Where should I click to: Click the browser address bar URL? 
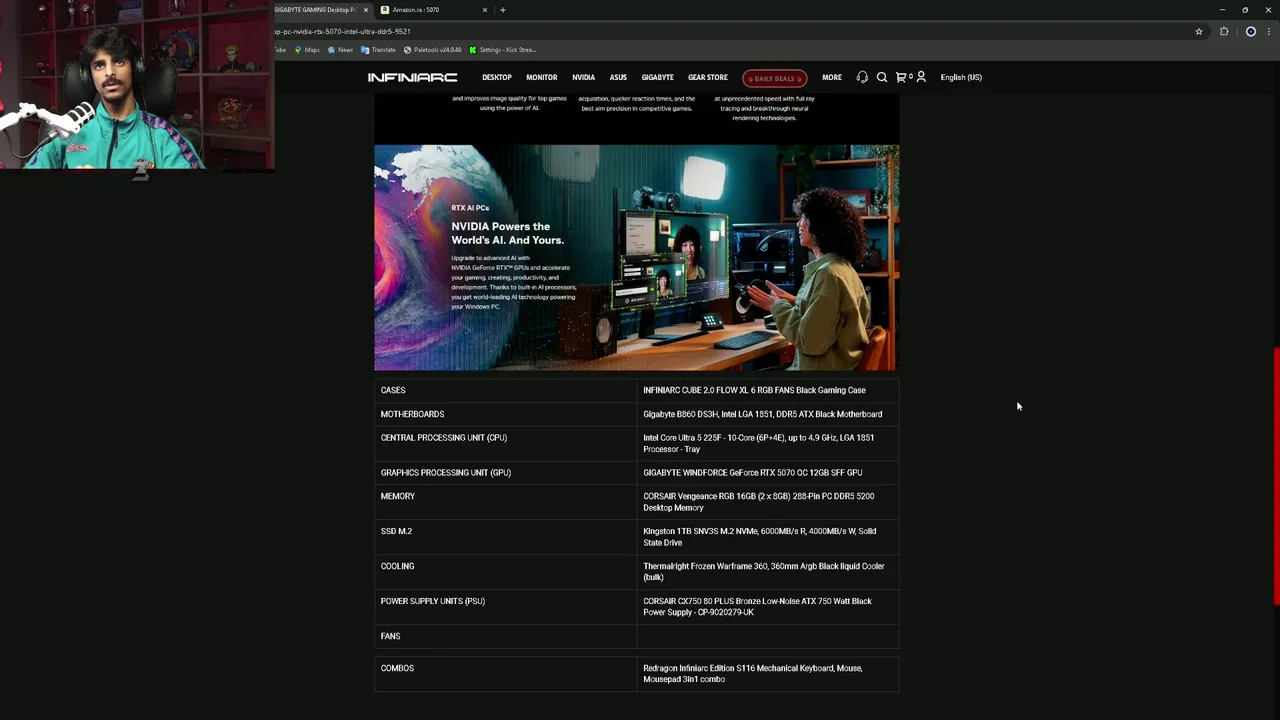point(342,31)
